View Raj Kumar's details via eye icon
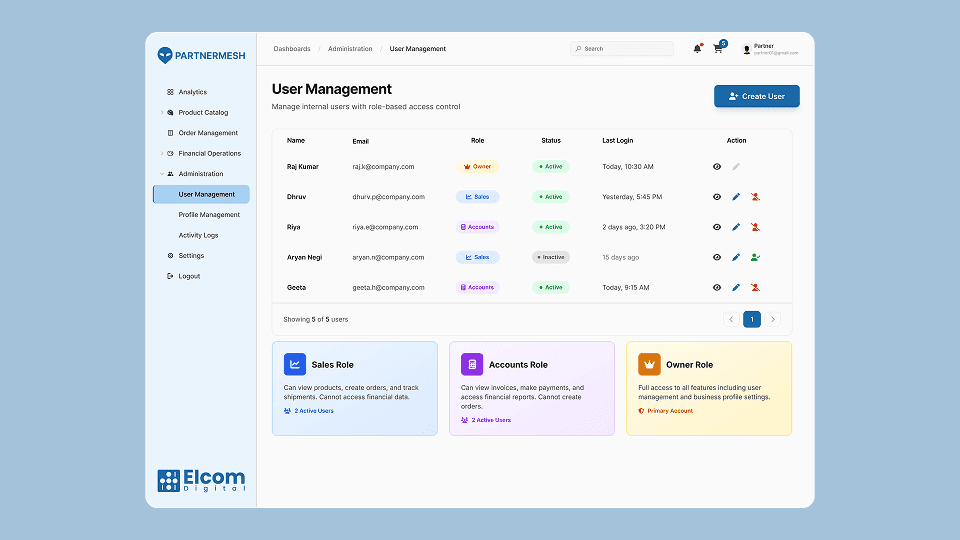The width and height of the screenshot is (960, 540). 717,167
